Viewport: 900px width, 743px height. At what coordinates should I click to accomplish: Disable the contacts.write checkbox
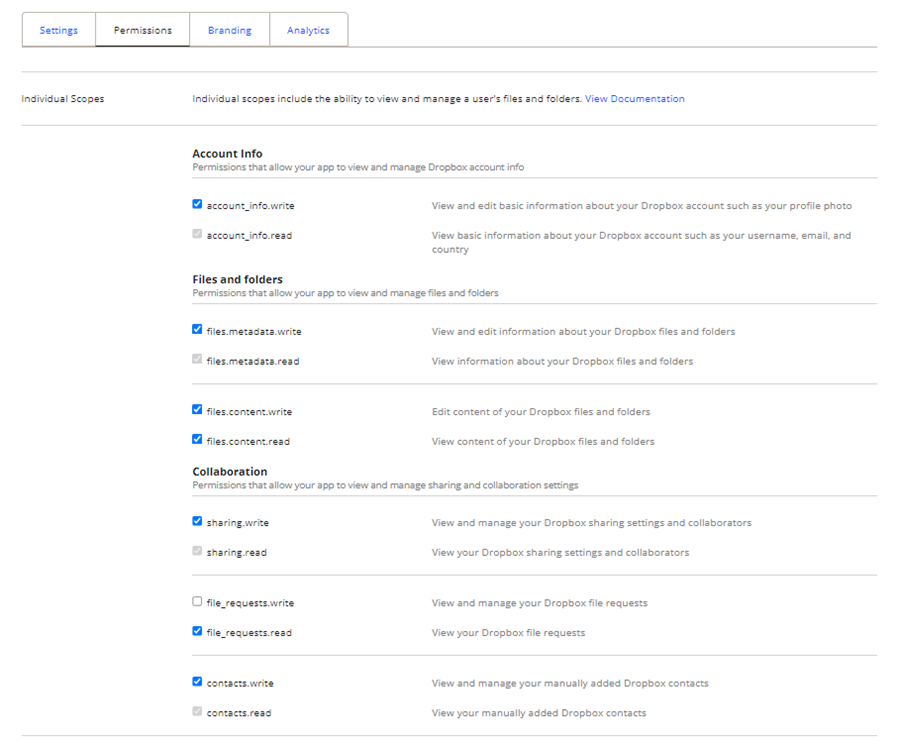click(197, 682)
